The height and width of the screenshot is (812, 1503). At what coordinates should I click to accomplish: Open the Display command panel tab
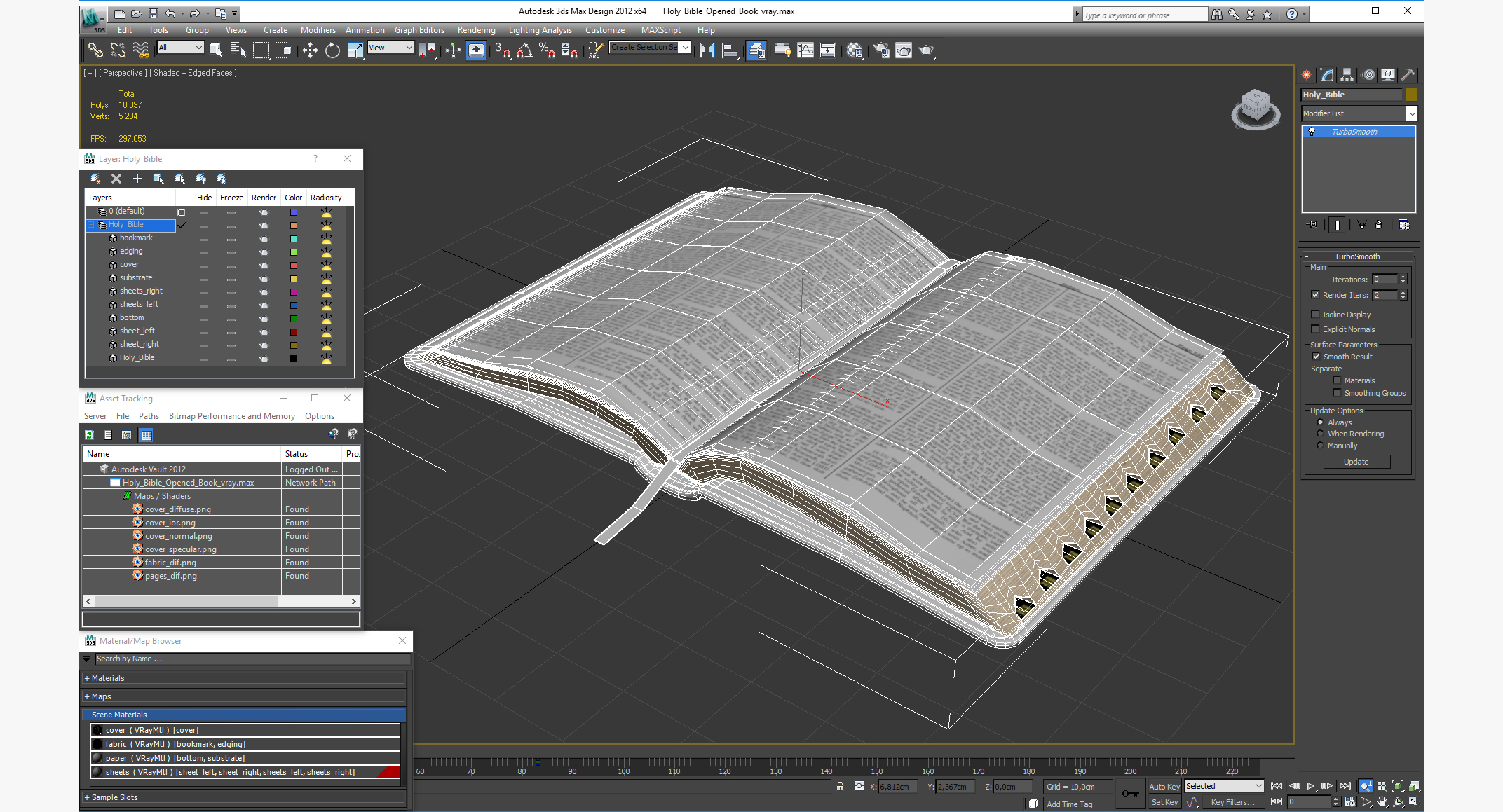click(x=1388, y=75)
